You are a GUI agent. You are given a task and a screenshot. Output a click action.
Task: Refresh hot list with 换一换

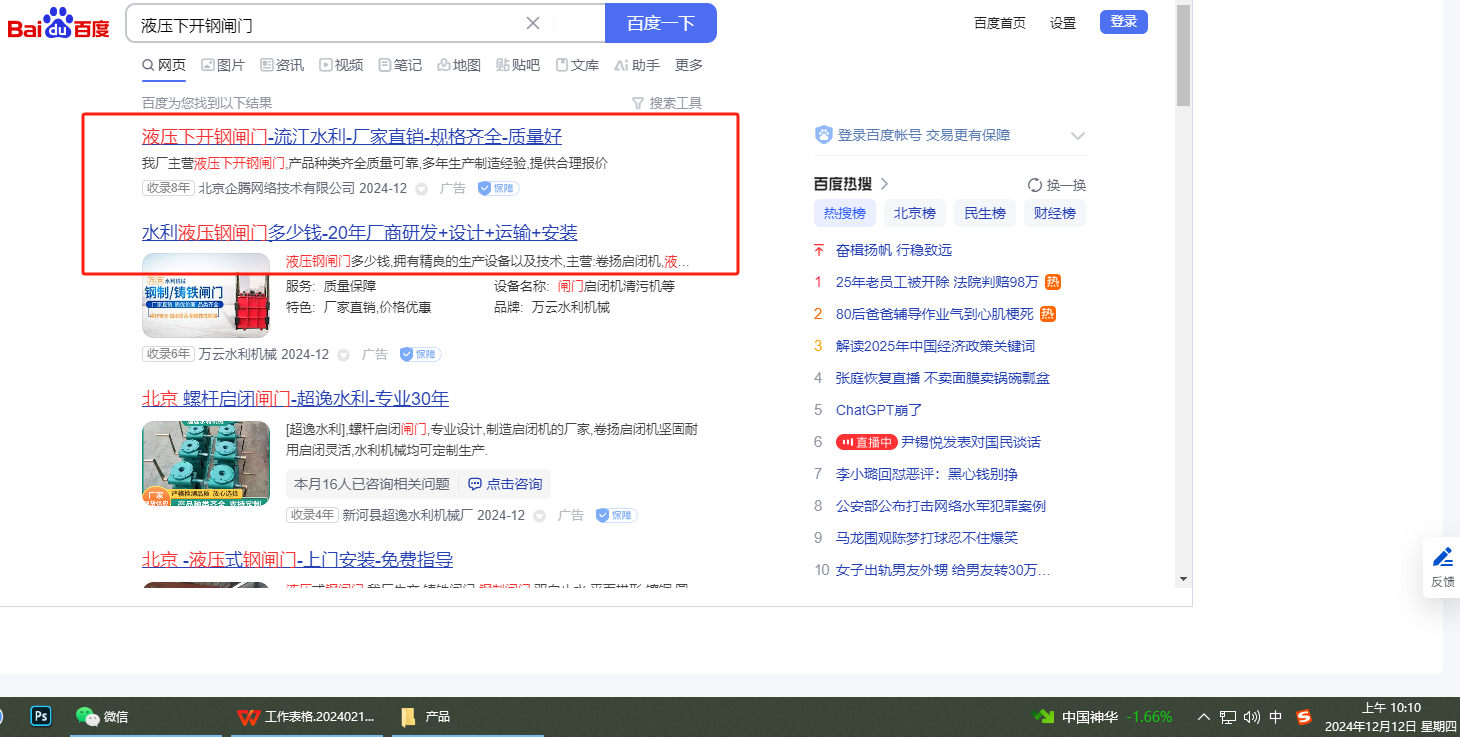pyautogui.click(x=1057, y=185)
